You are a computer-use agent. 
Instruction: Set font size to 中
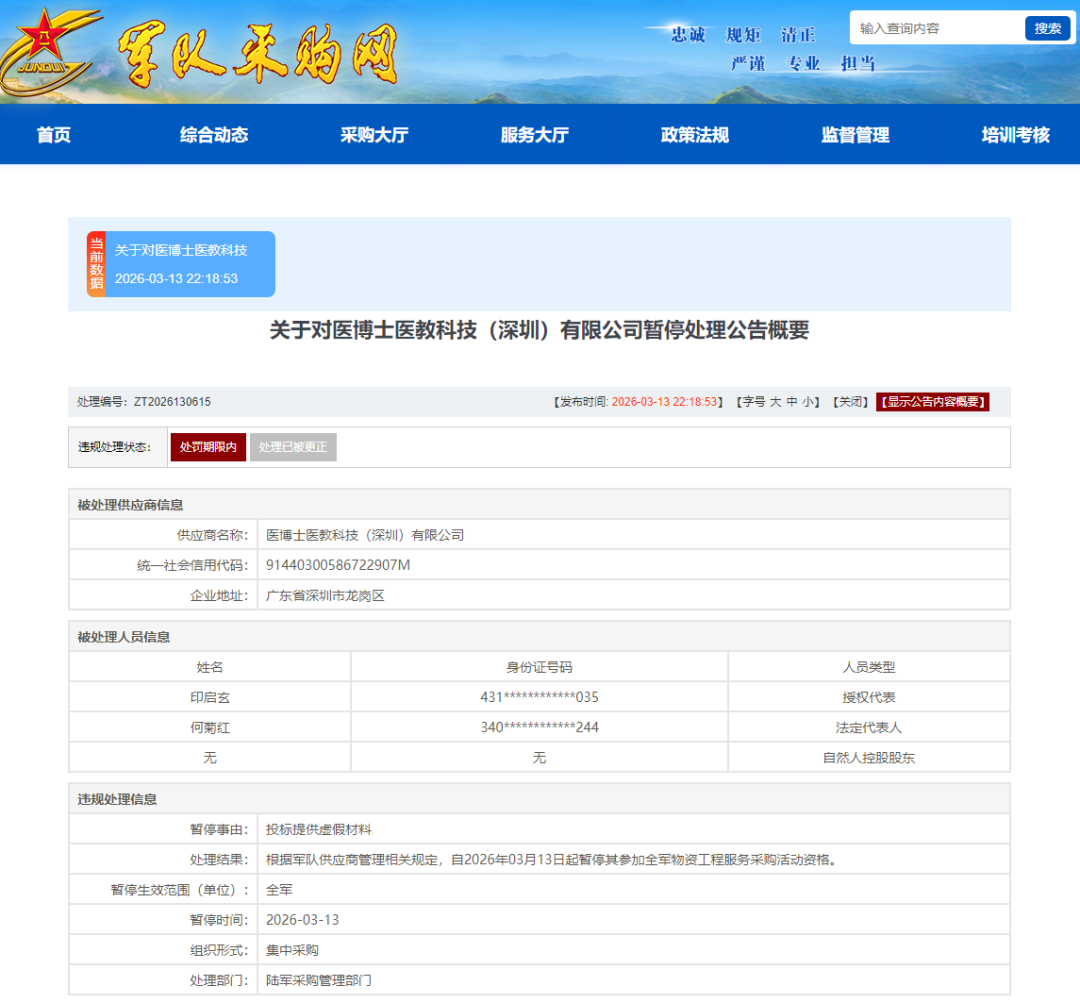coord(790,398)
